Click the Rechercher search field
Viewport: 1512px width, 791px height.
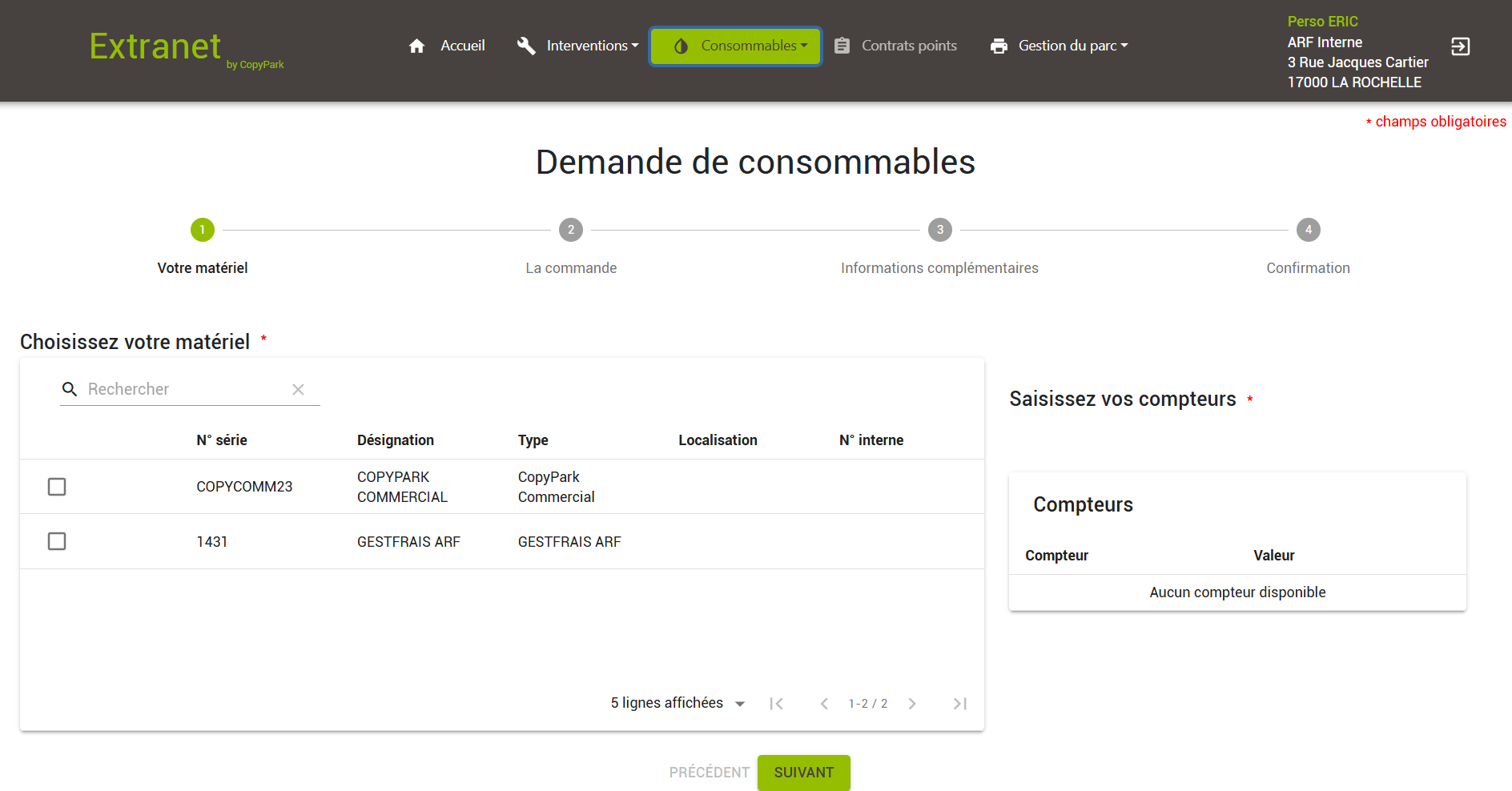(186, 390)
